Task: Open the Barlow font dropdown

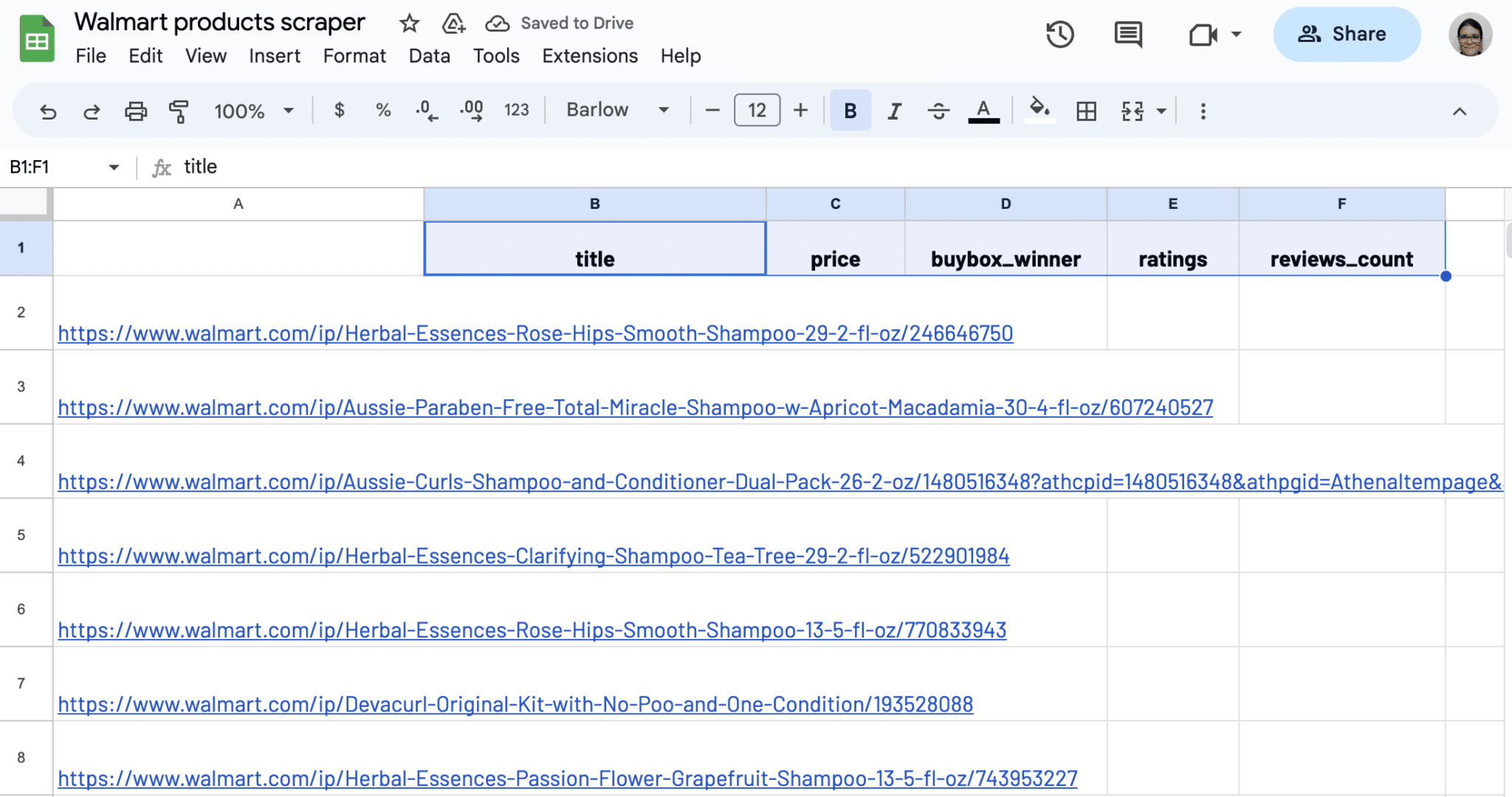Action: [x=616, y=110]
